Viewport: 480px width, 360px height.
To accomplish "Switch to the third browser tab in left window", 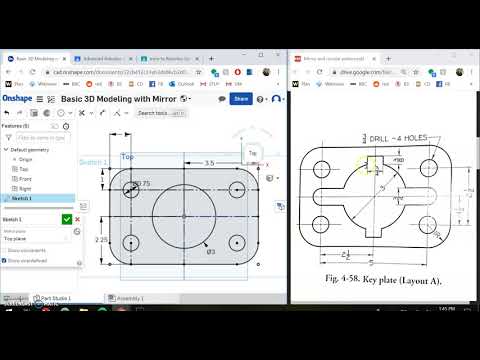I will 170,59.
